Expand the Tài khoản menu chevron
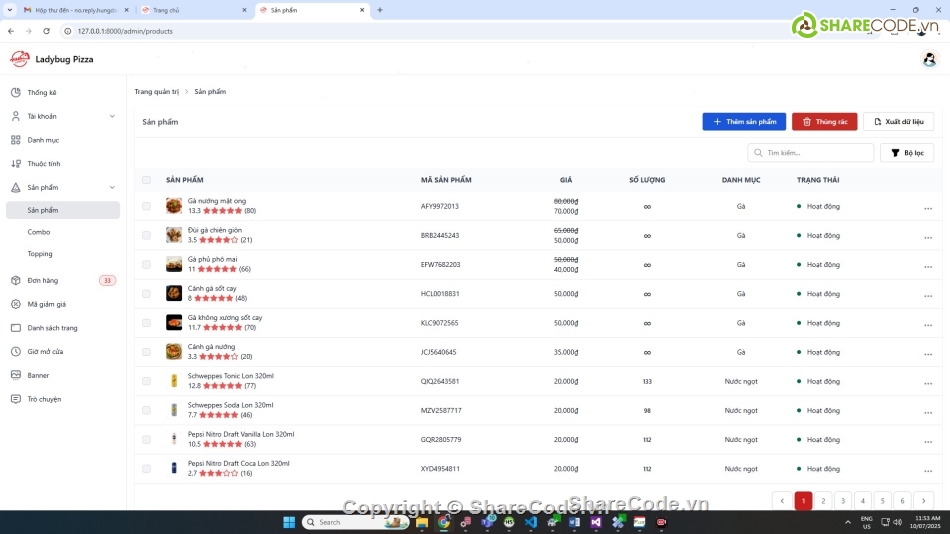This screenshot has width=950, height=534. (112, 116)
